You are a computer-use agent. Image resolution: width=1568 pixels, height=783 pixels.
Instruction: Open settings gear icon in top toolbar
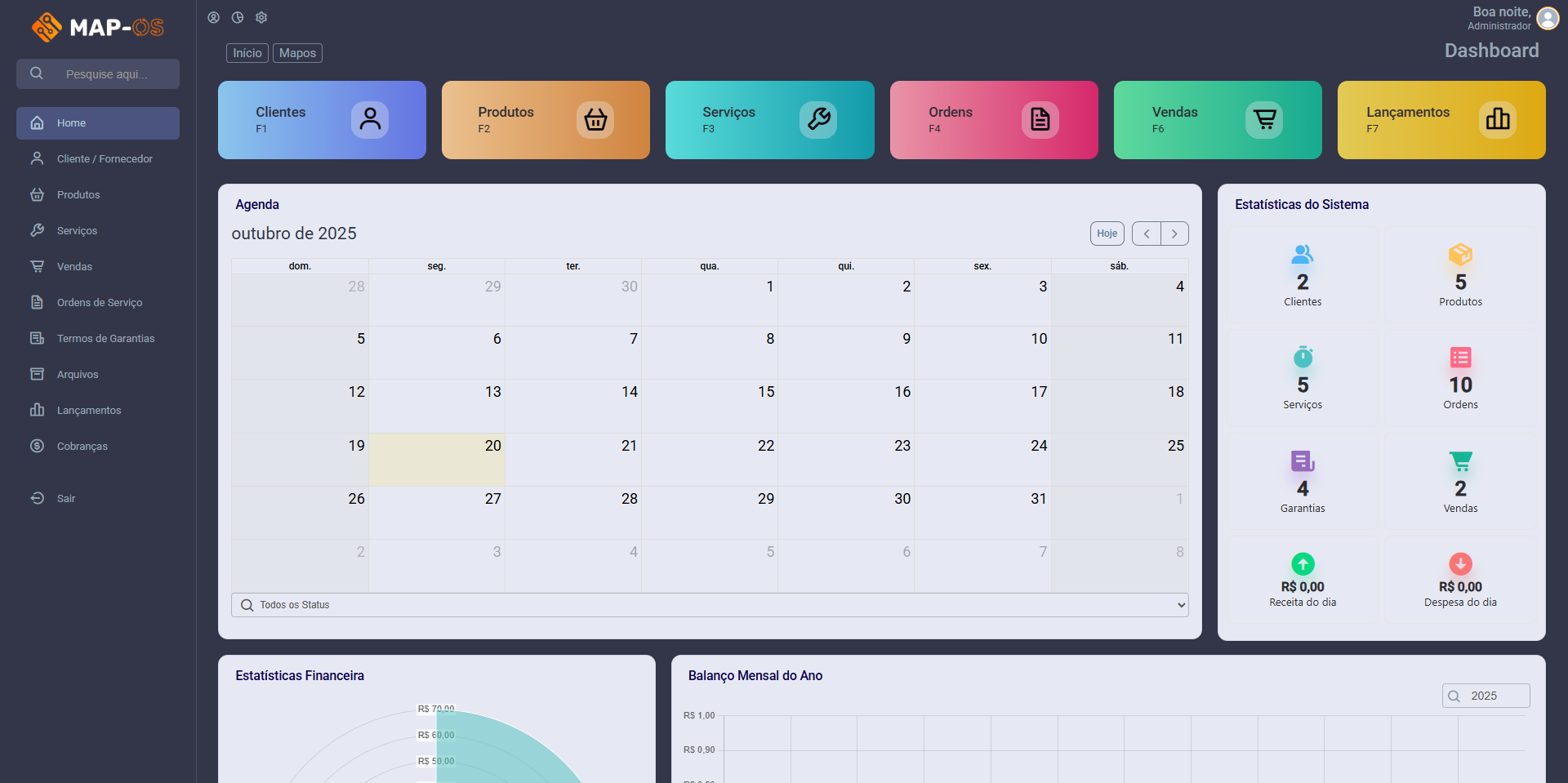pyautogui.click(x=261, y=17)
